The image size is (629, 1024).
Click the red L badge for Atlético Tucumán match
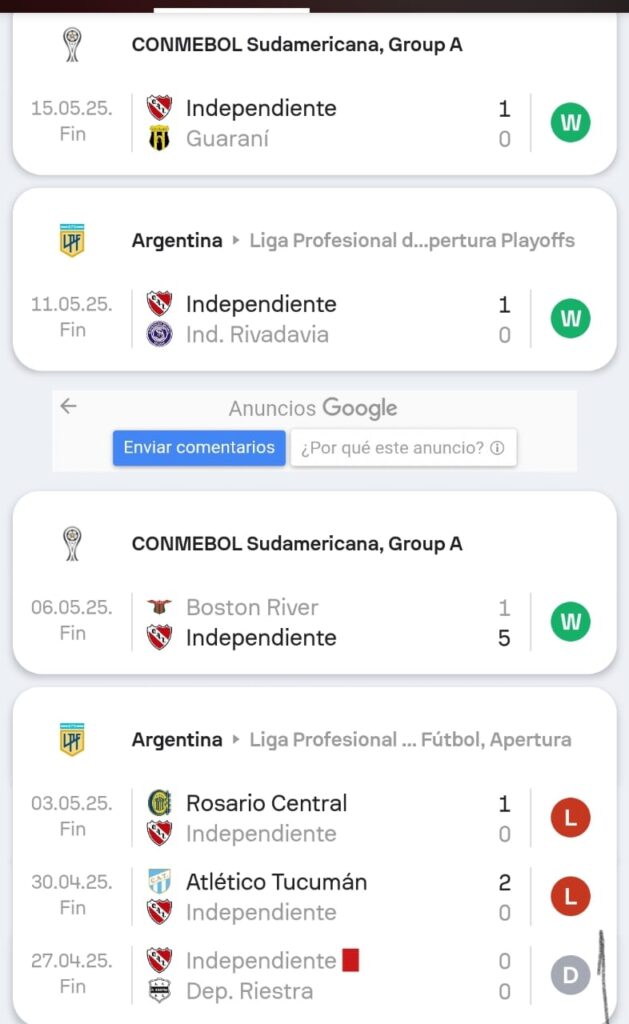(571, 897)
